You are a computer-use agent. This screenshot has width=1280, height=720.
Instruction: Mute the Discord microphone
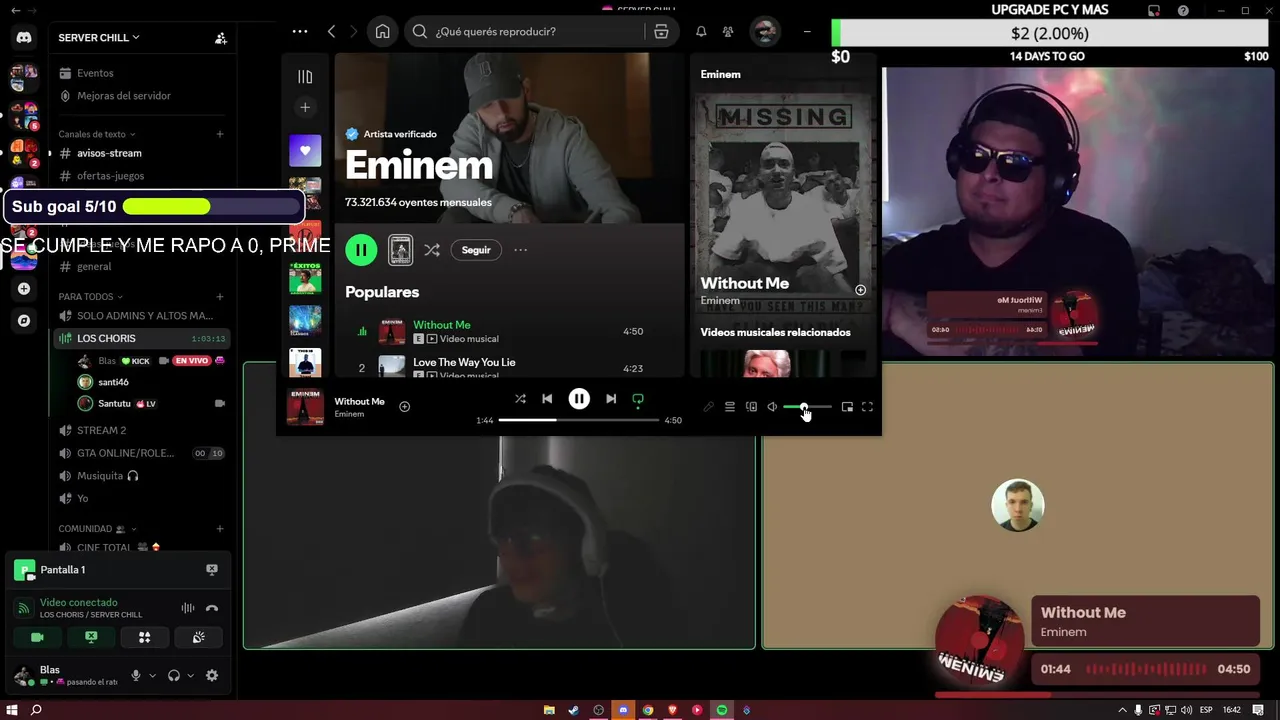pos(136,676)
